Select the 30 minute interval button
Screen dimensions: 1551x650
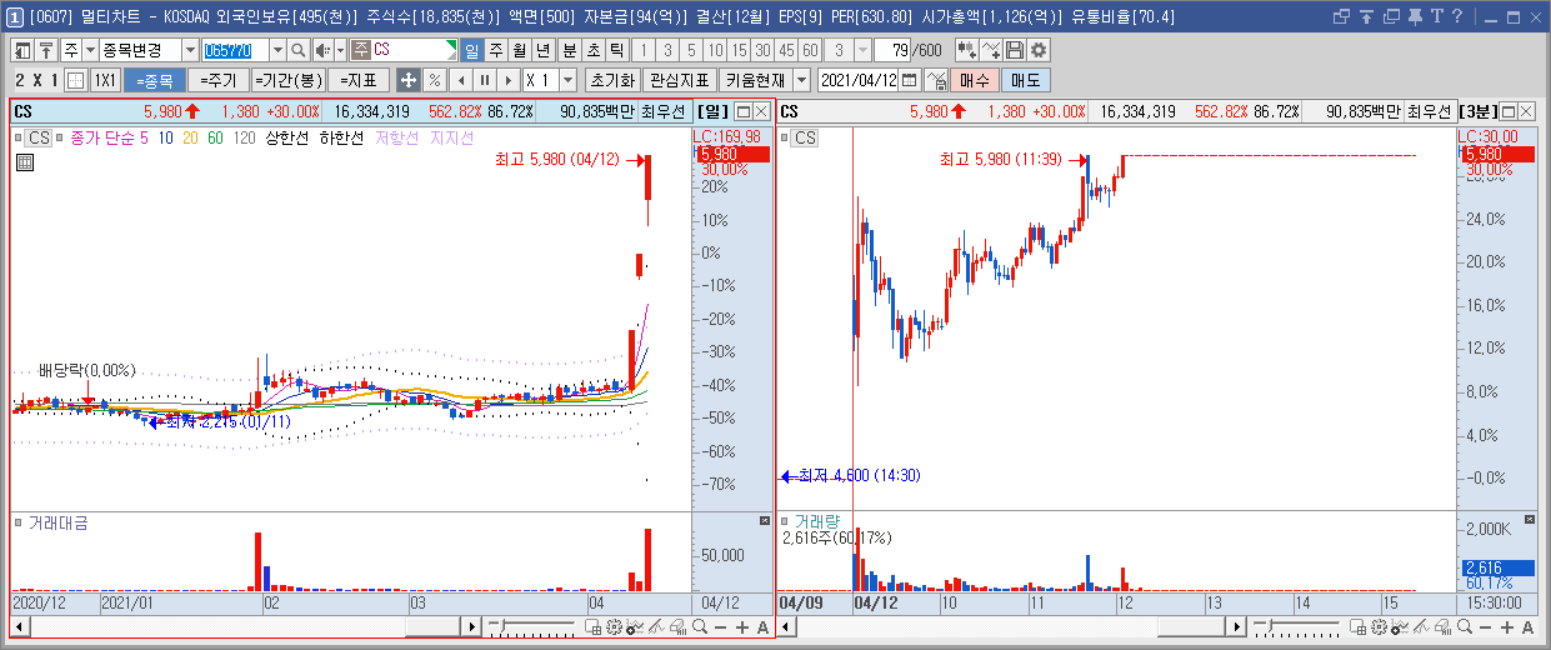763,51
